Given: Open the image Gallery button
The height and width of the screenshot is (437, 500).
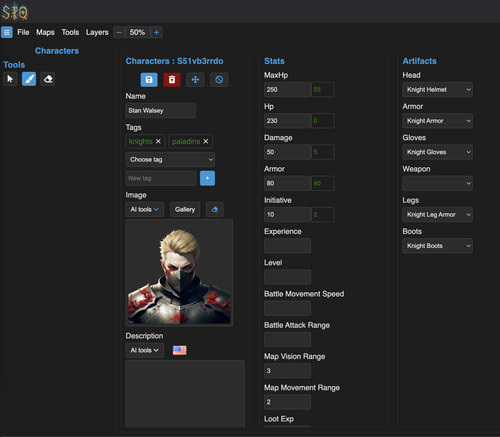Looking at the screenshot, I should tap(185, 209).
